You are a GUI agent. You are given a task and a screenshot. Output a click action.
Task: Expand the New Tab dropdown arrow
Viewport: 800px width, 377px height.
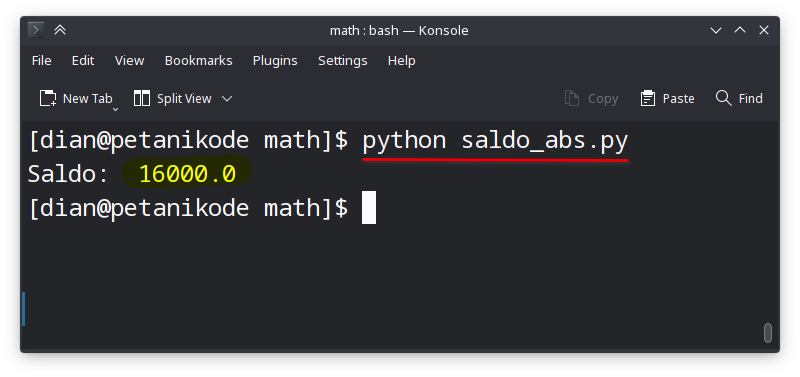coord(116,109)
